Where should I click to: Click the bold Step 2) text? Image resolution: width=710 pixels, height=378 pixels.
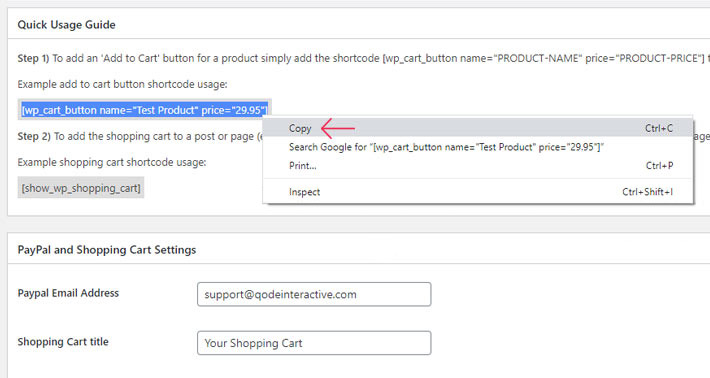(34, 136)
